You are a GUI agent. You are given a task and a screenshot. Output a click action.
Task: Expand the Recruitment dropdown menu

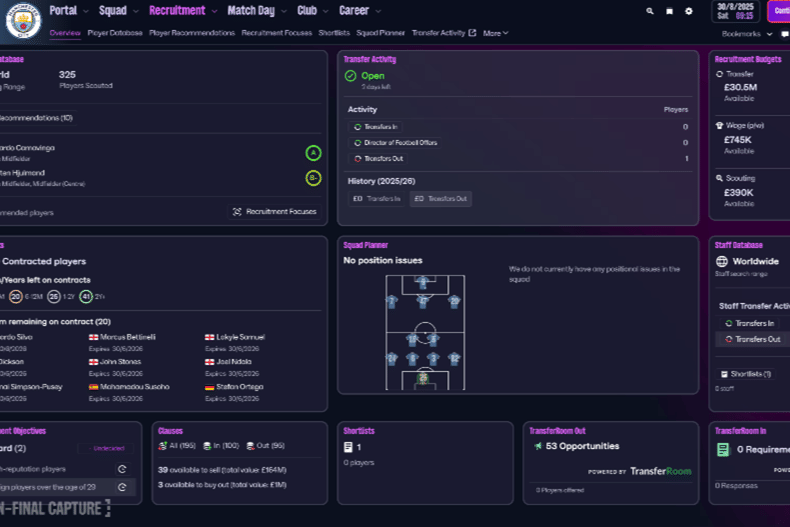183,11
